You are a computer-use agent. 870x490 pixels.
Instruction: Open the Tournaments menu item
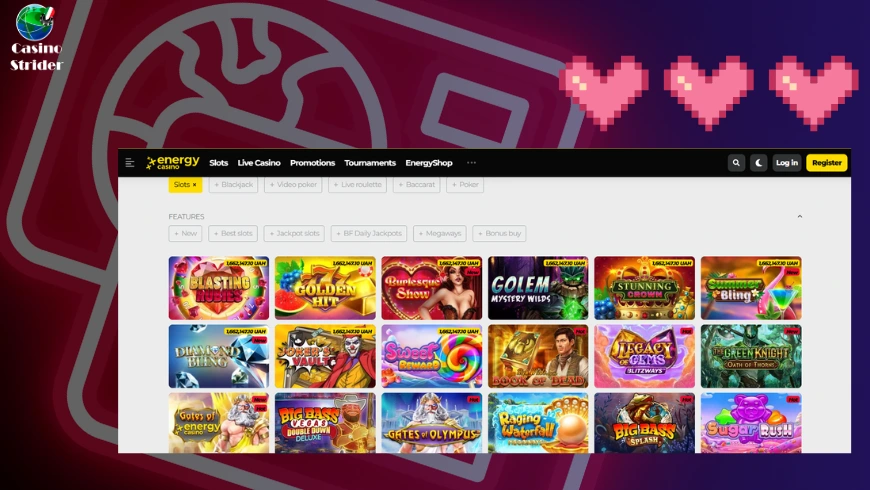pyautogui.click(x=370, y=163)
